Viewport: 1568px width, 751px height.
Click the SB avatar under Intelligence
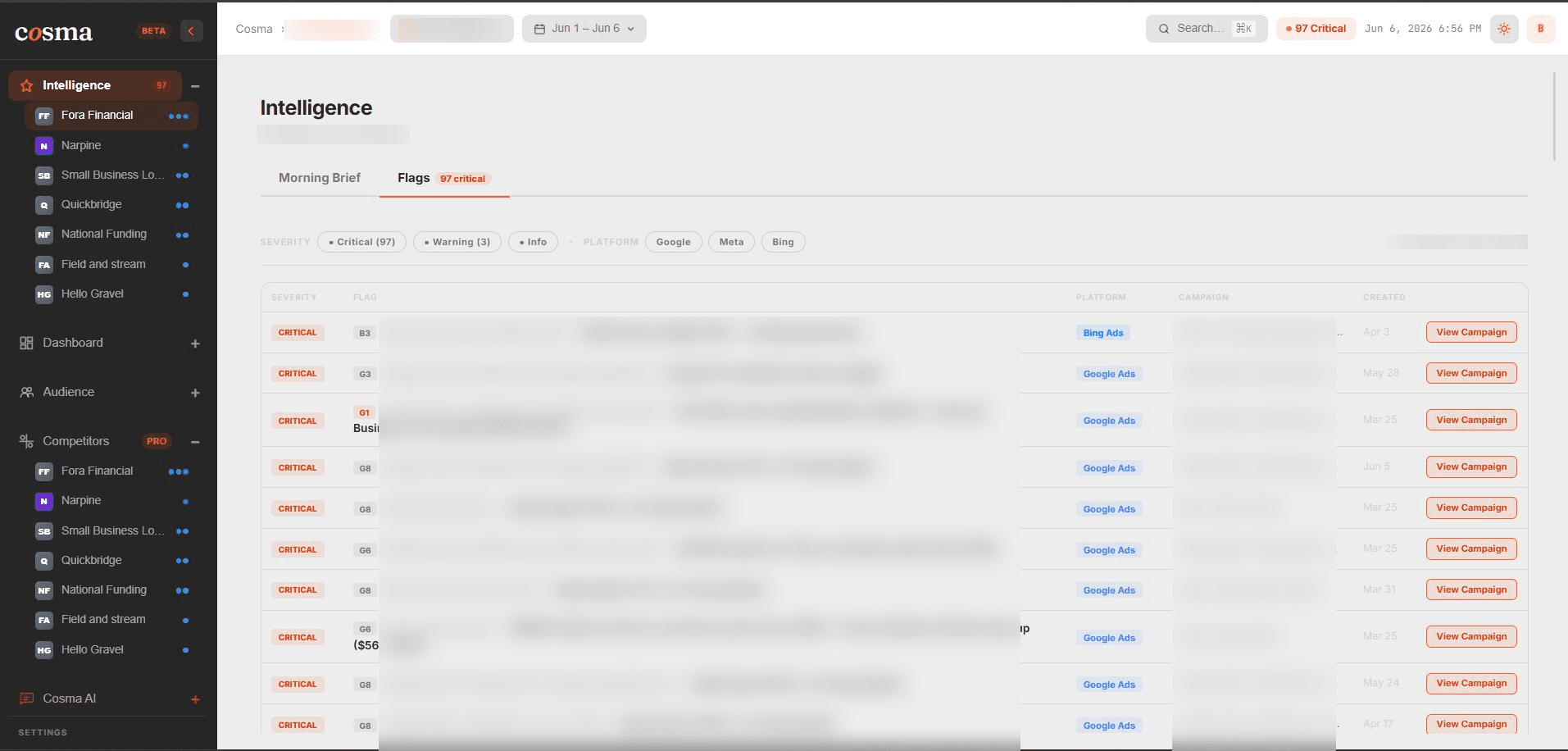click(x=44, y=175)
